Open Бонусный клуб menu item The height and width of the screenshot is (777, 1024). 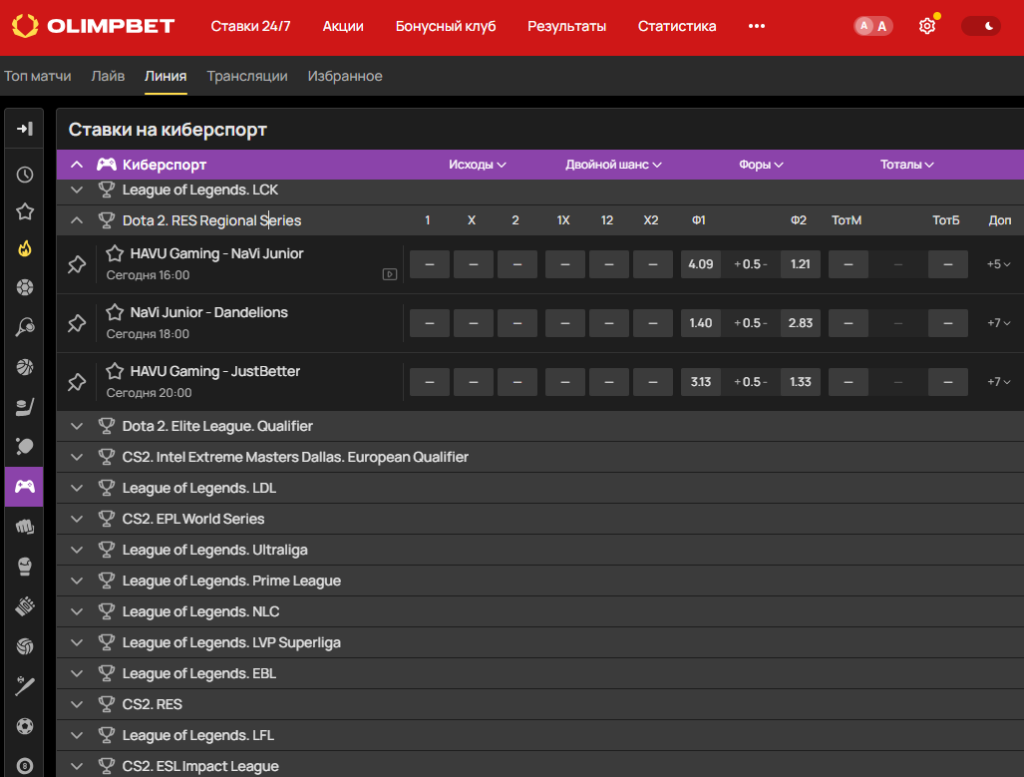click(445, 26)
